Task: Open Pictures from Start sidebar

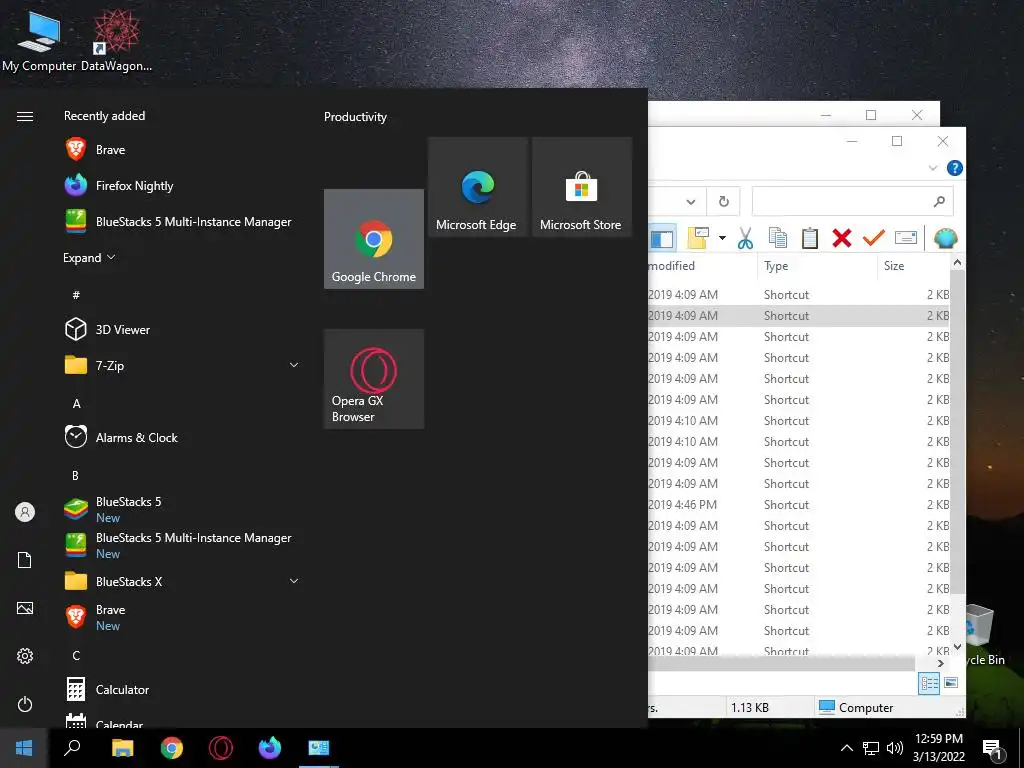Action: coord(25,608)
